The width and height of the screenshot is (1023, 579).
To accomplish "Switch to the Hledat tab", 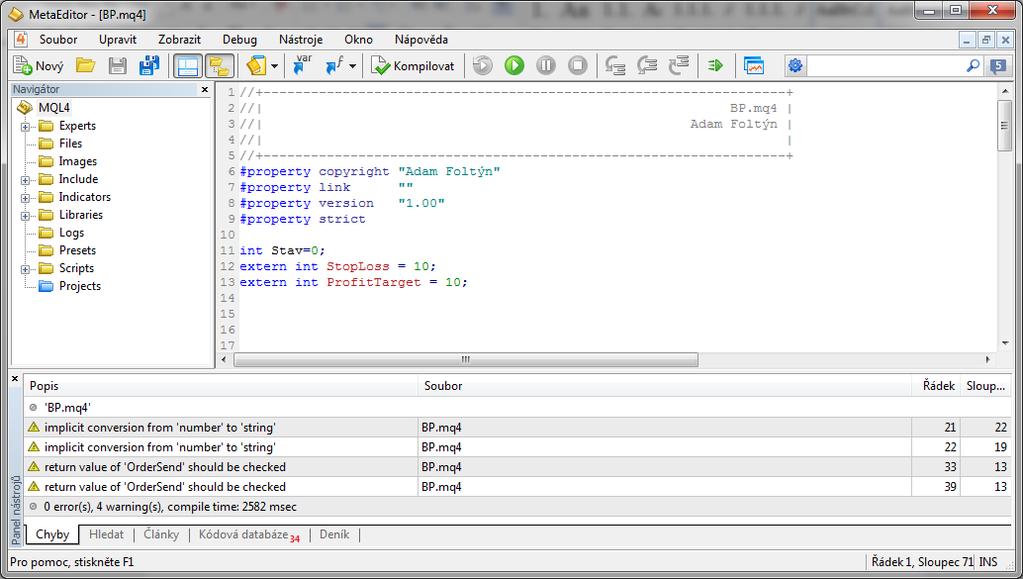I will click(106, 534).
